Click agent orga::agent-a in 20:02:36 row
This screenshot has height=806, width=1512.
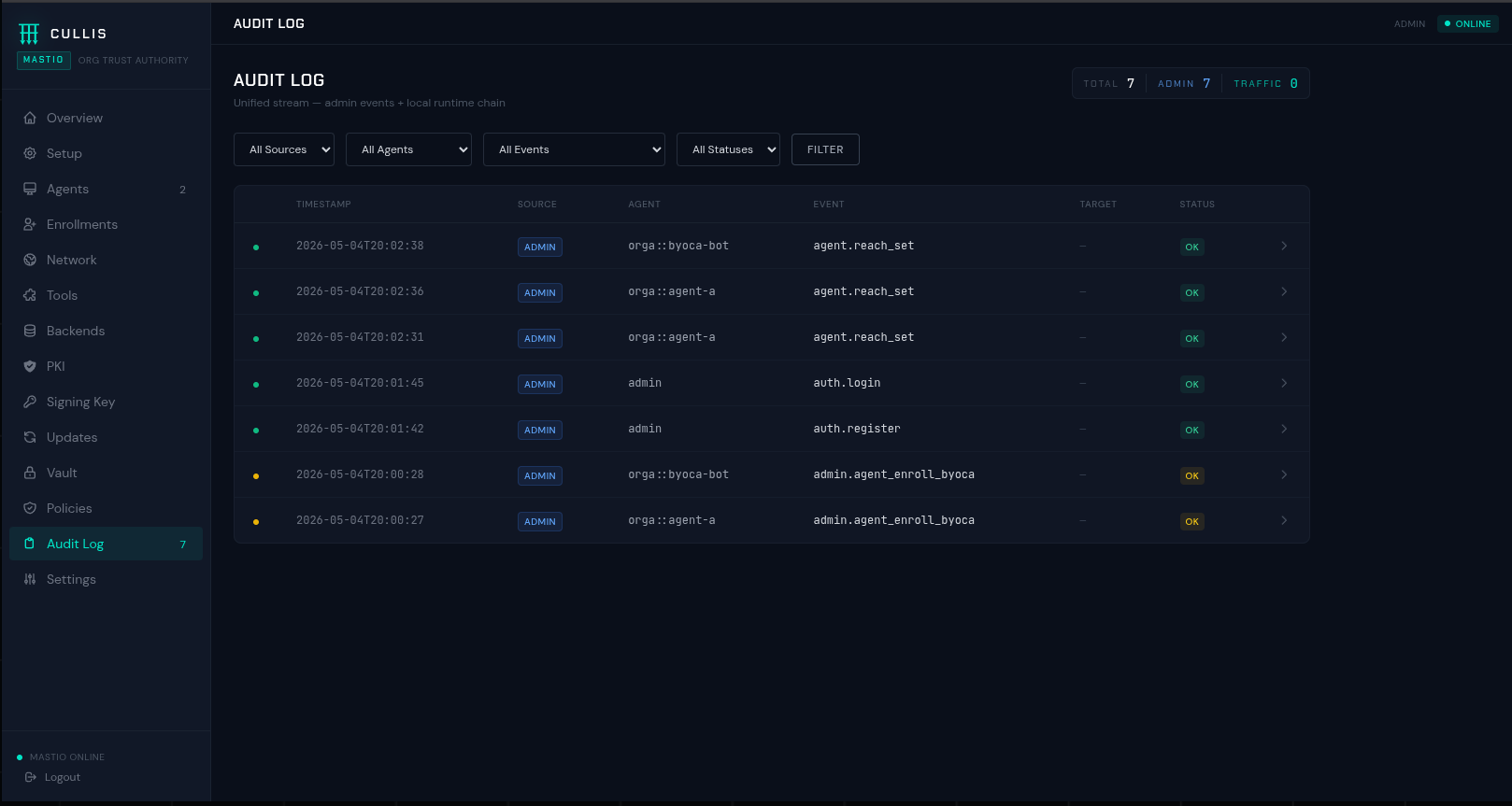(x=672, y=291)
